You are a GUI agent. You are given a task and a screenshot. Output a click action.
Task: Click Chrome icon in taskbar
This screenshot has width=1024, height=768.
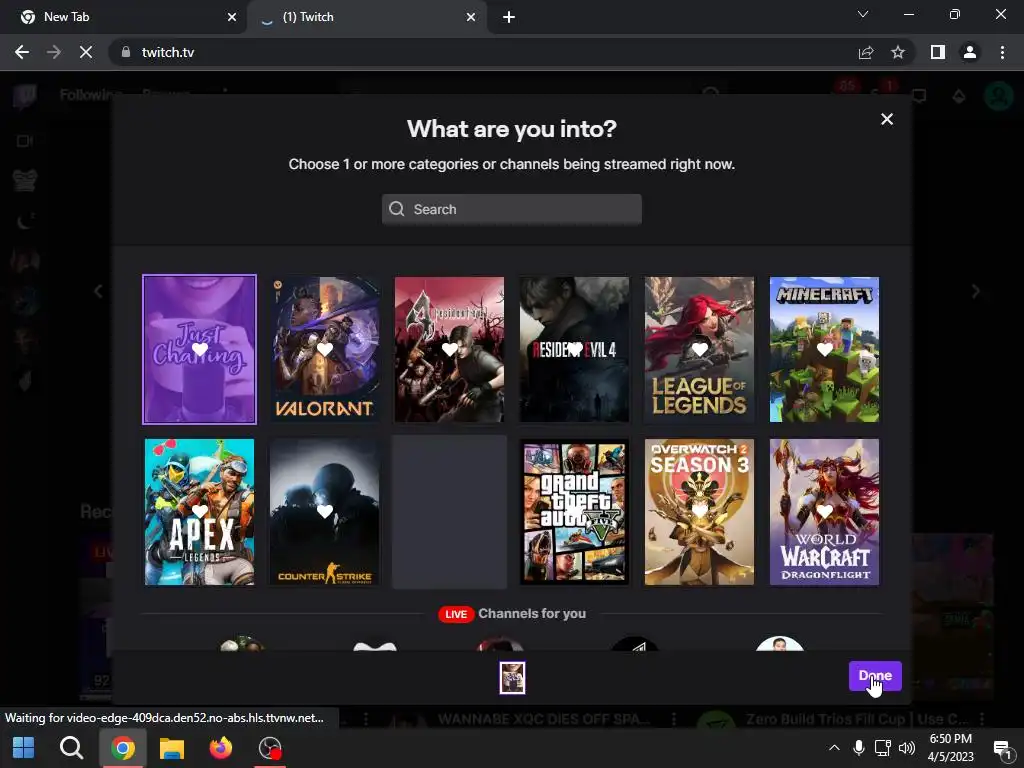(x=122, y=748)
